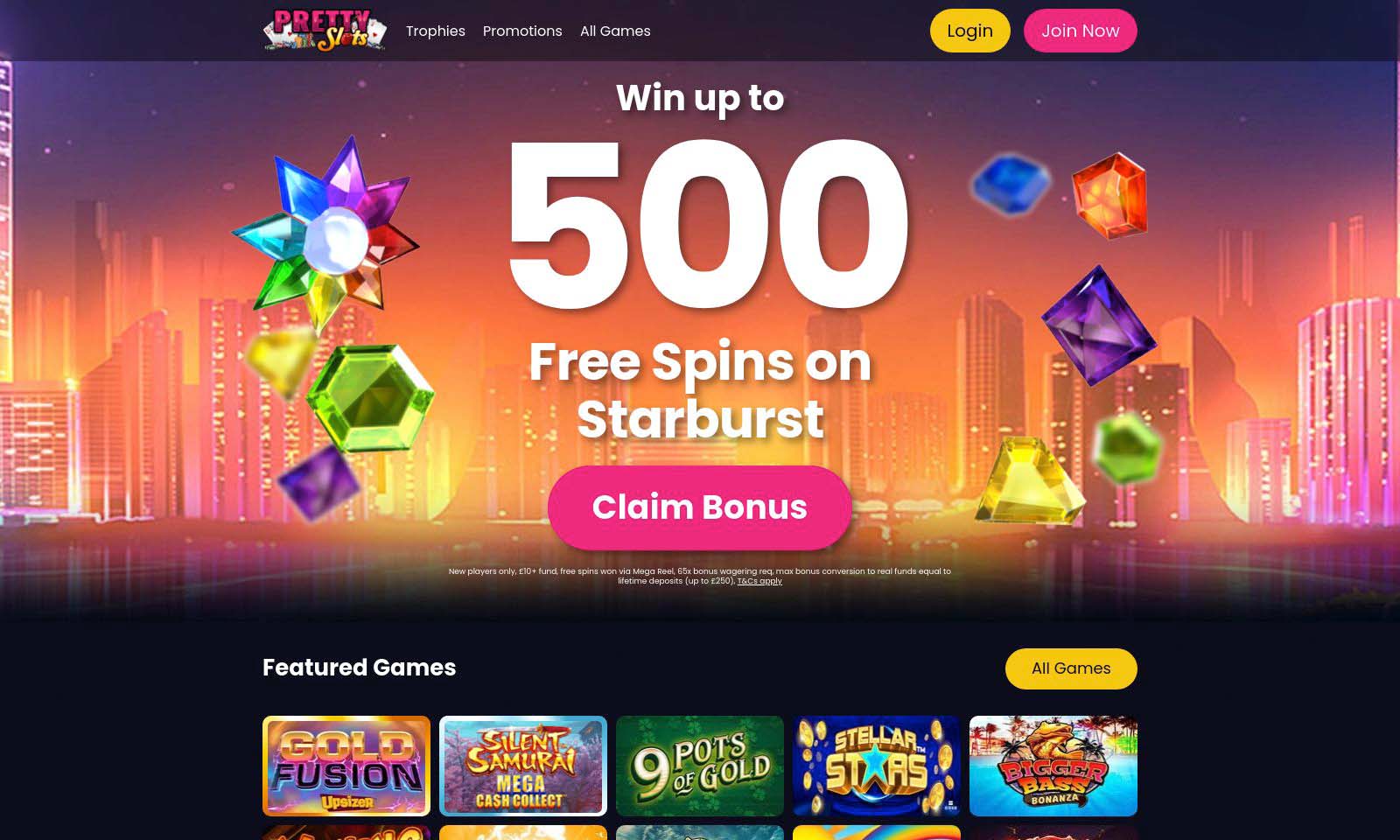Open the Trophies page
This screenshot has width=1400, height=840.
click(x=435, y=31)
